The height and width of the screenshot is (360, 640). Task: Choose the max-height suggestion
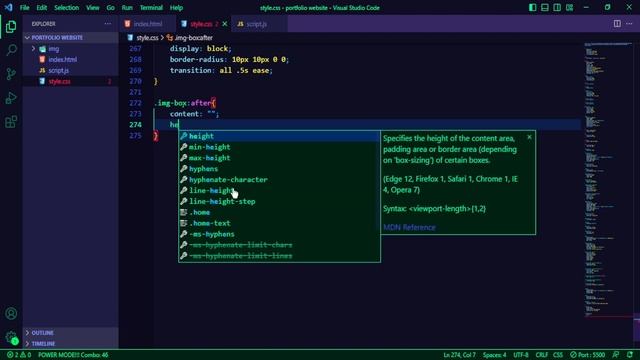pyautogui.click(x=279, y=158)
